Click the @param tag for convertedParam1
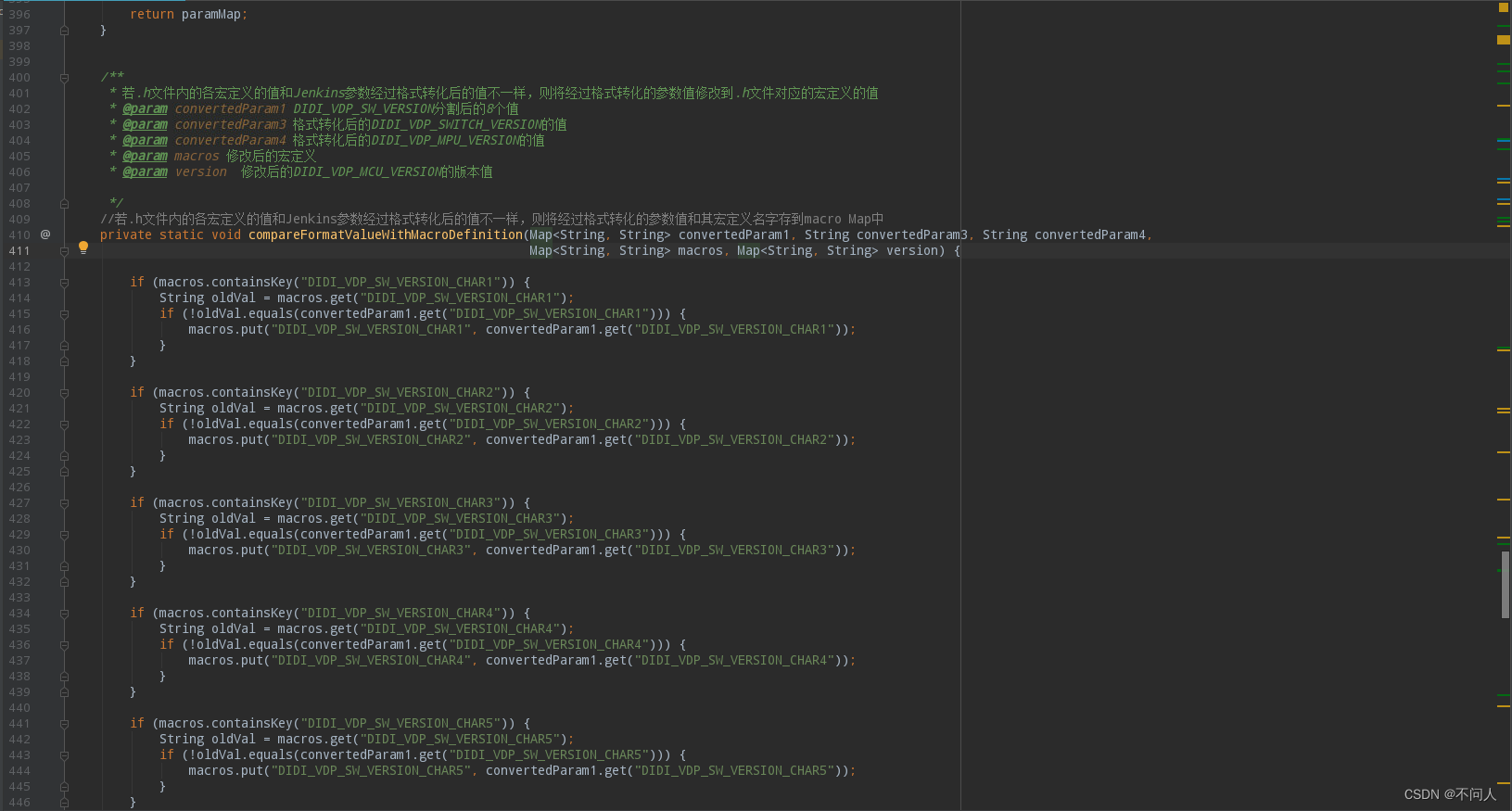The image size is (1512, 811). point(146,108)
